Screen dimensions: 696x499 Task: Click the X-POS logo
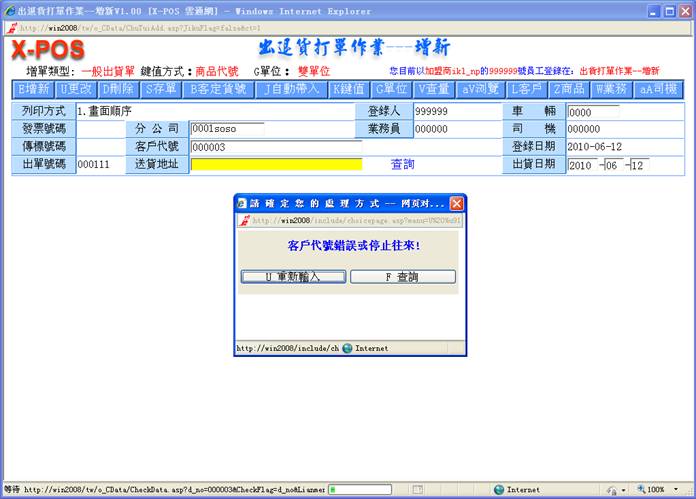coord(47,49)
